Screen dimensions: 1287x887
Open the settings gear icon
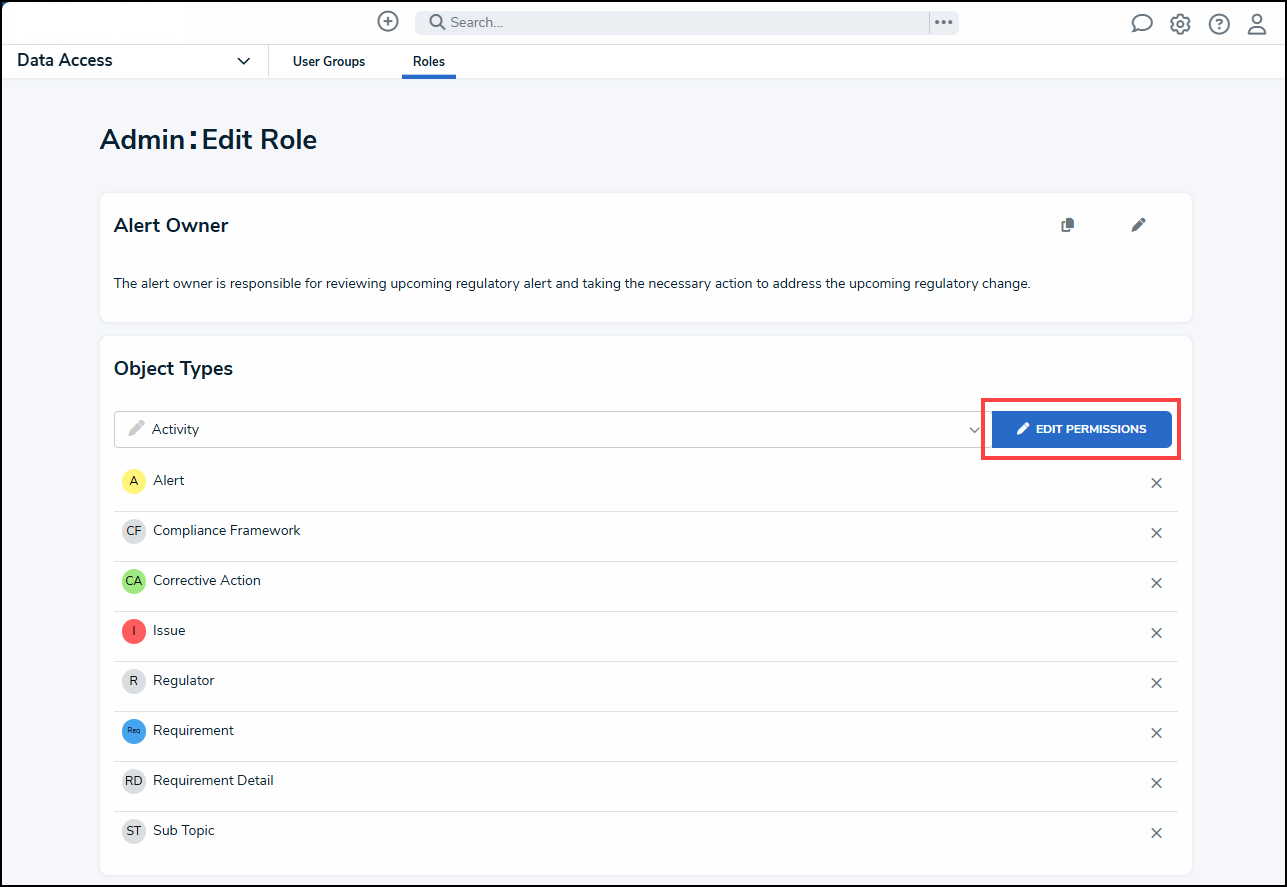pyautogui.click(x=1181, y=24)
